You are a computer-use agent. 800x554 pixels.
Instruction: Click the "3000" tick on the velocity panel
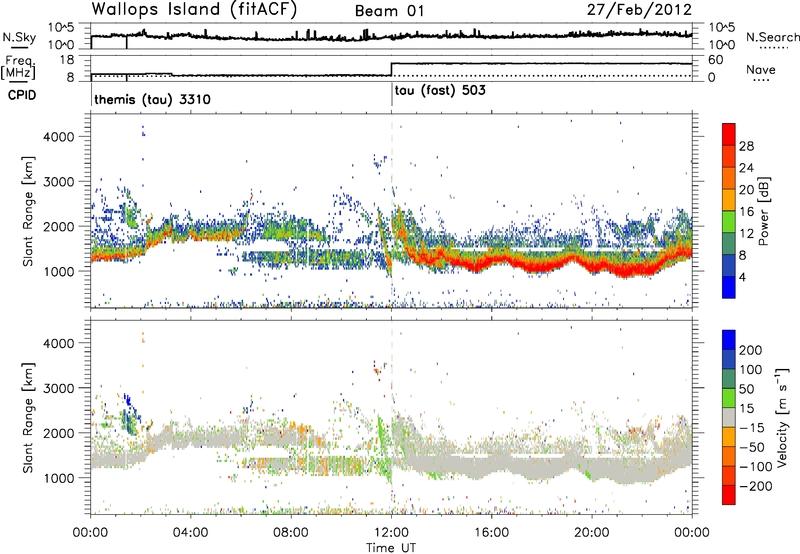(x=58, y=388)
